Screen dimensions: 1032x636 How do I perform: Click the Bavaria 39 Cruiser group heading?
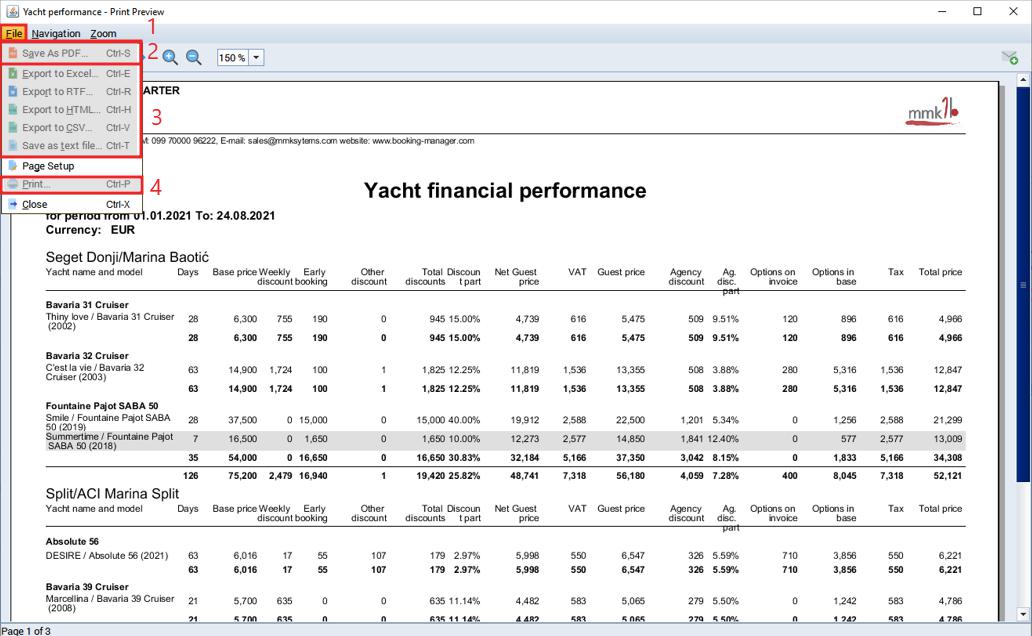[x=87, y=587]
